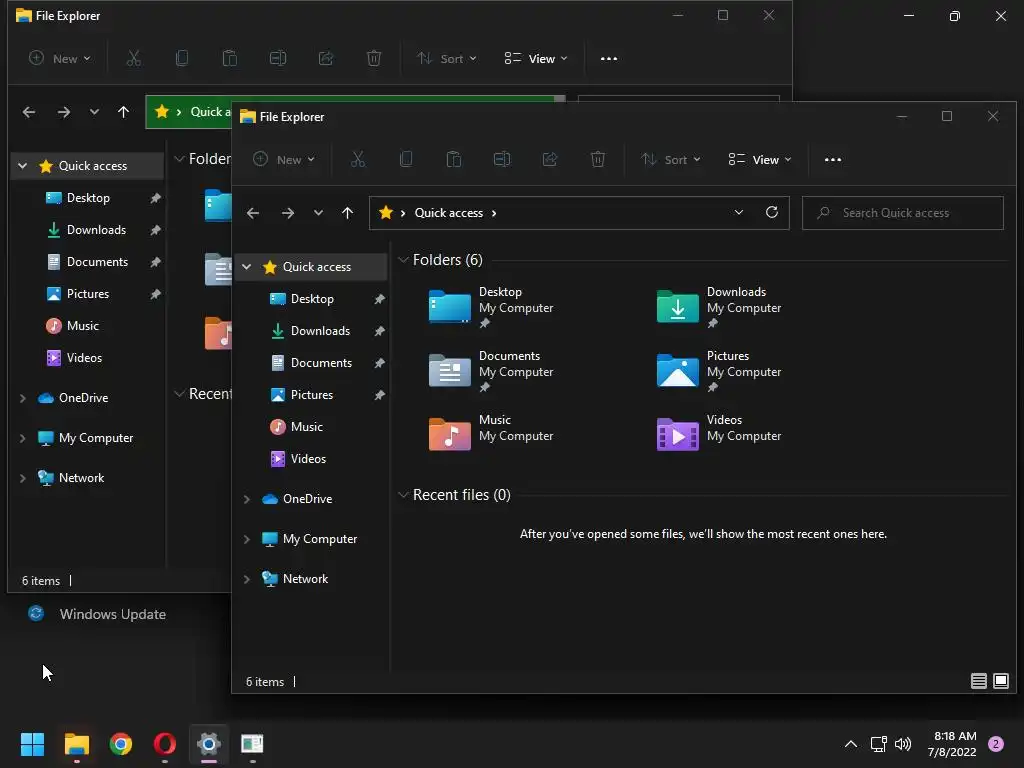Go back in front File Explorer window
The height and width of the screenshot is (768, 1024).
pos(253,213)
